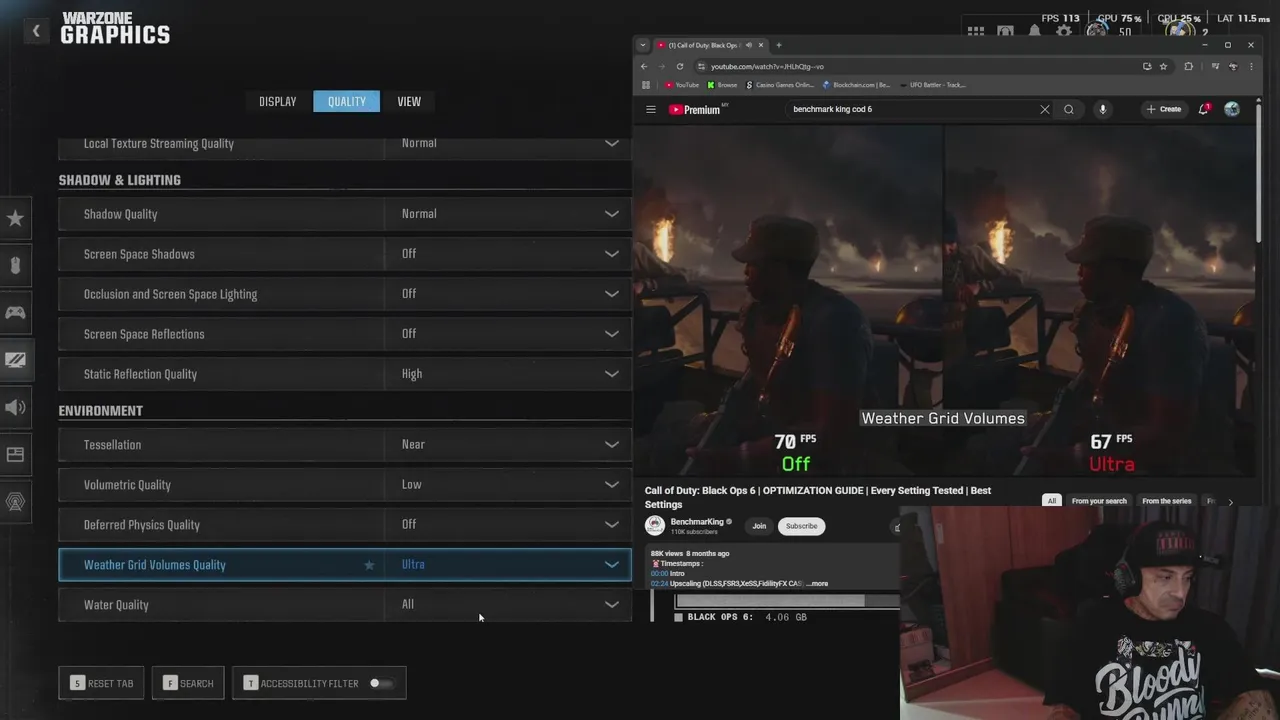Image resolution: width=1280 pixels, height=720 pixels.
Task: Open YouTube account avatar menu
Action: point(1232,109)
